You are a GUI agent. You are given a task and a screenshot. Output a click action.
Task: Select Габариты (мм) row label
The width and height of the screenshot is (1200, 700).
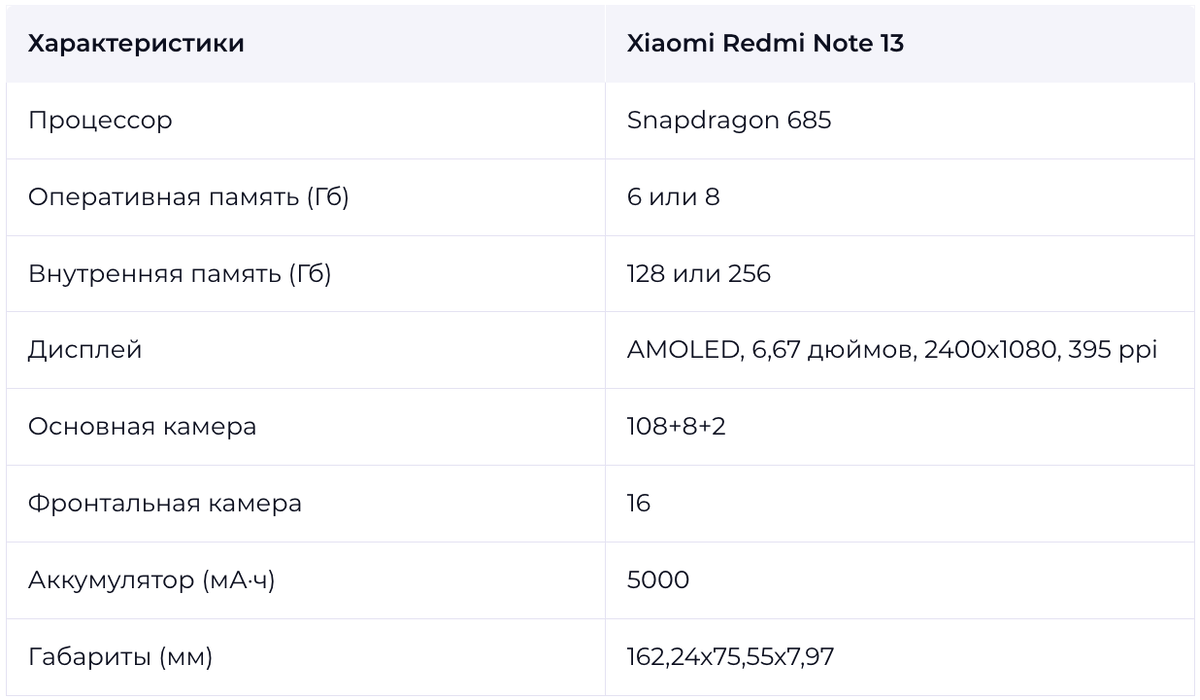pyautogui.click(x=120, y=657)
